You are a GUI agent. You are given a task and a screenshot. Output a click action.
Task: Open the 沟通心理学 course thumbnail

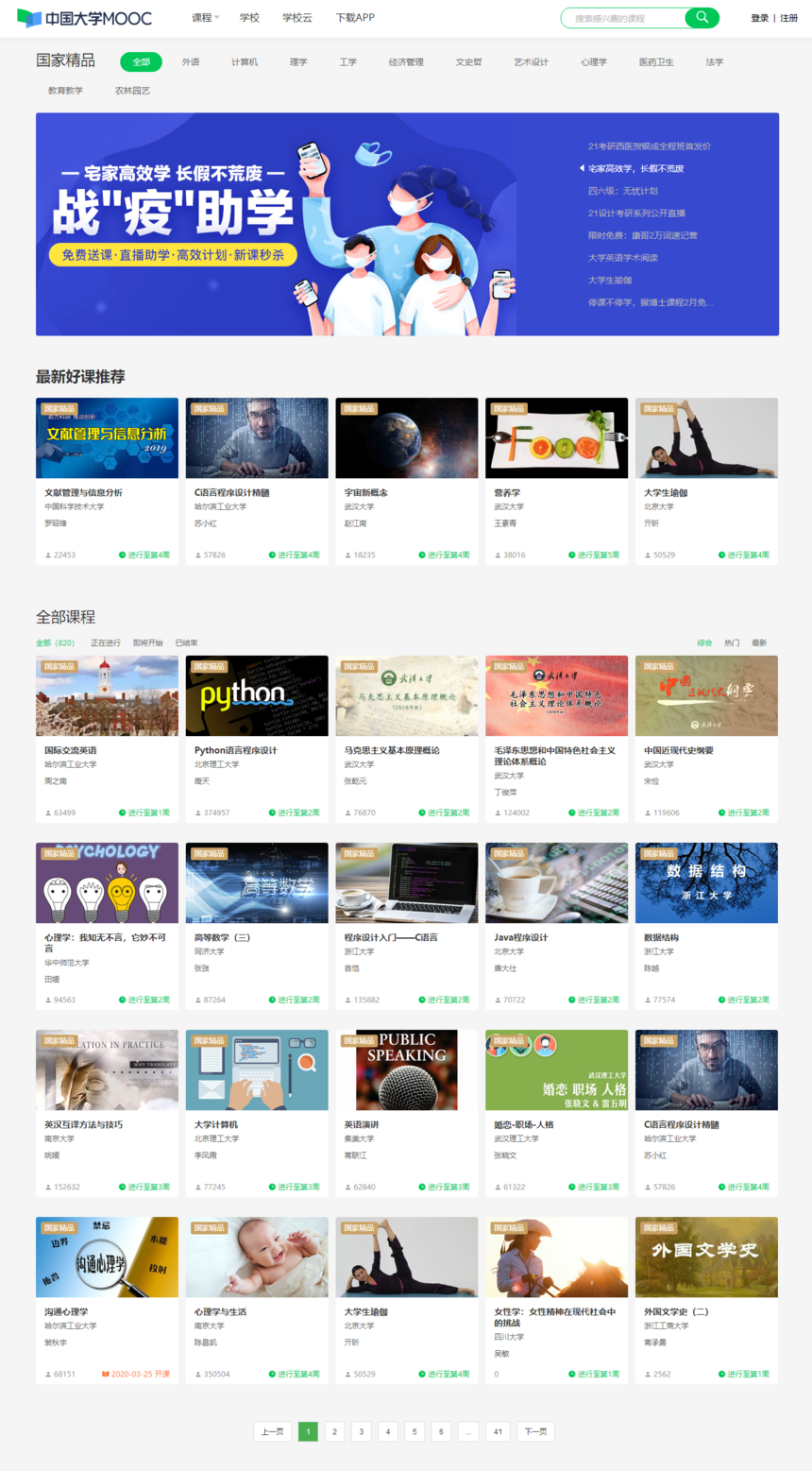[x=107, y=1257]
